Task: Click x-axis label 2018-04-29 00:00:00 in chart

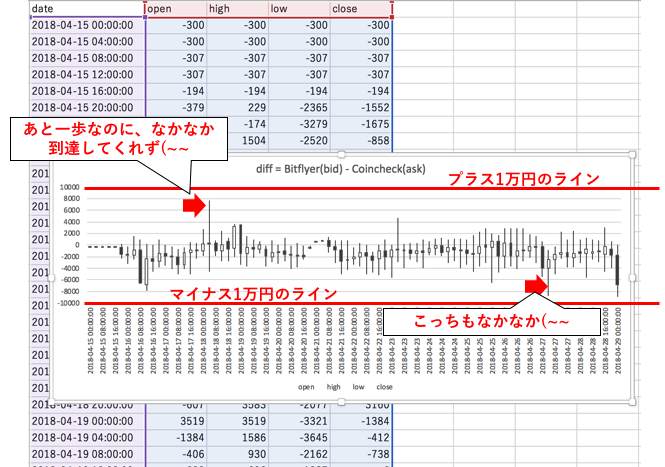Action: click(618, 341)
